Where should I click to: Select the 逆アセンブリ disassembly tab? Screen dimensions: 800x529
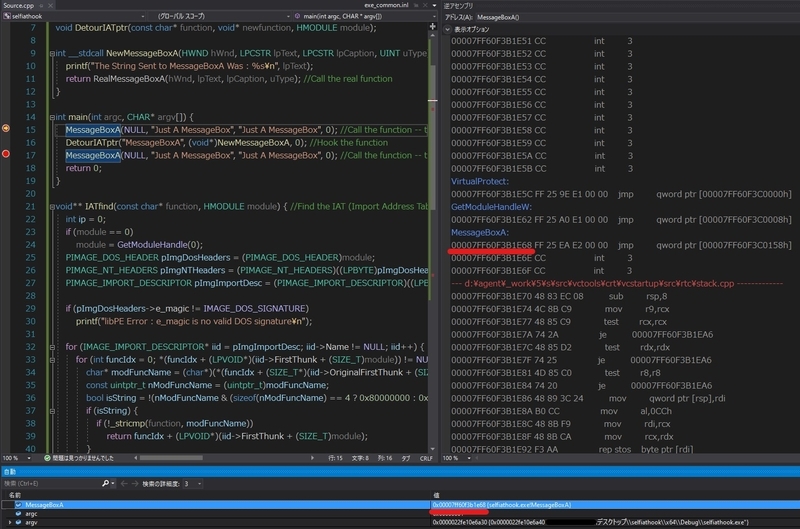[x=458, y=6]
